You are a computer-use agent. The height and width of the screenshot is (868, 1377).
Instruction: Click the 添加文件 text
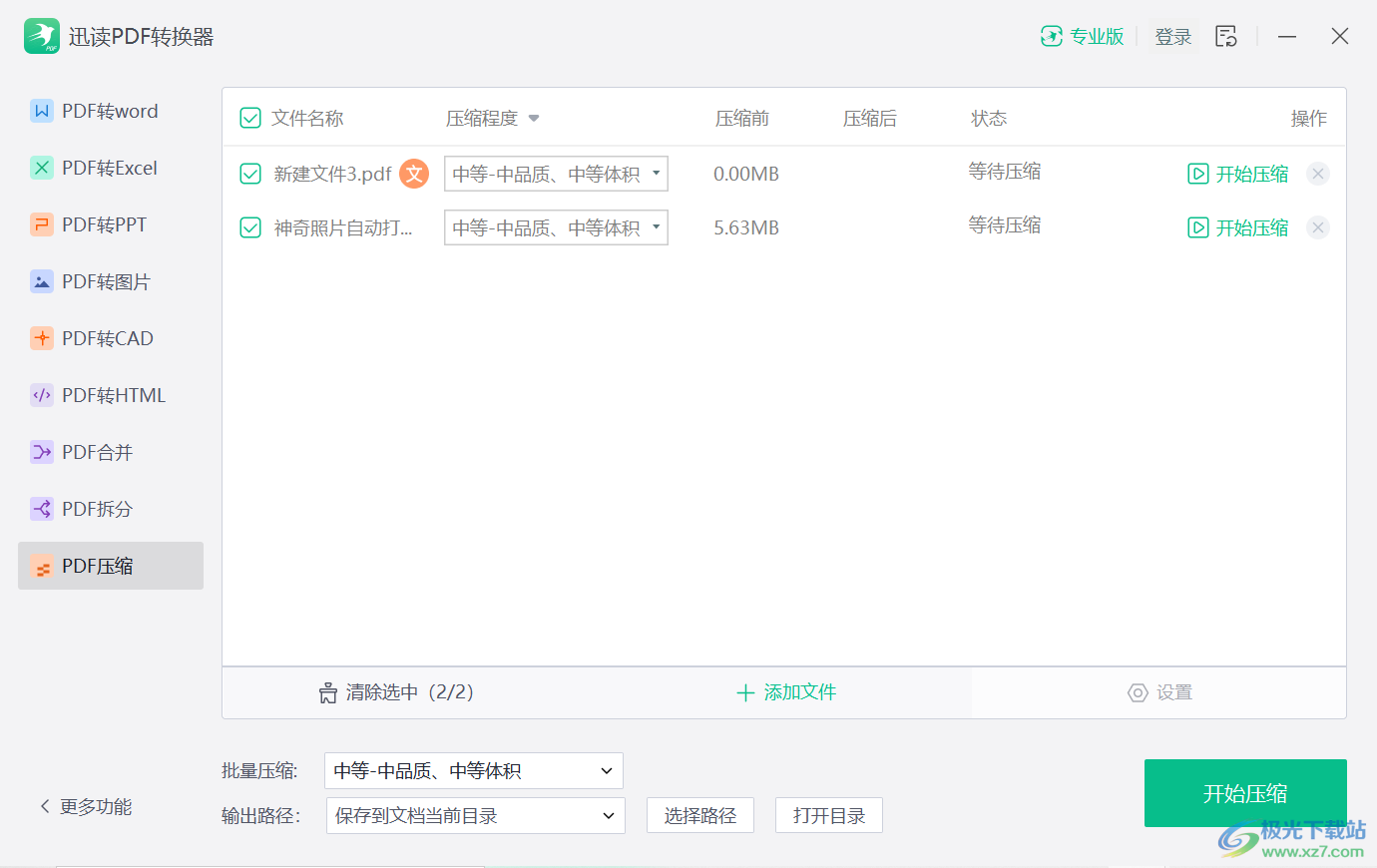pos(800,692)
